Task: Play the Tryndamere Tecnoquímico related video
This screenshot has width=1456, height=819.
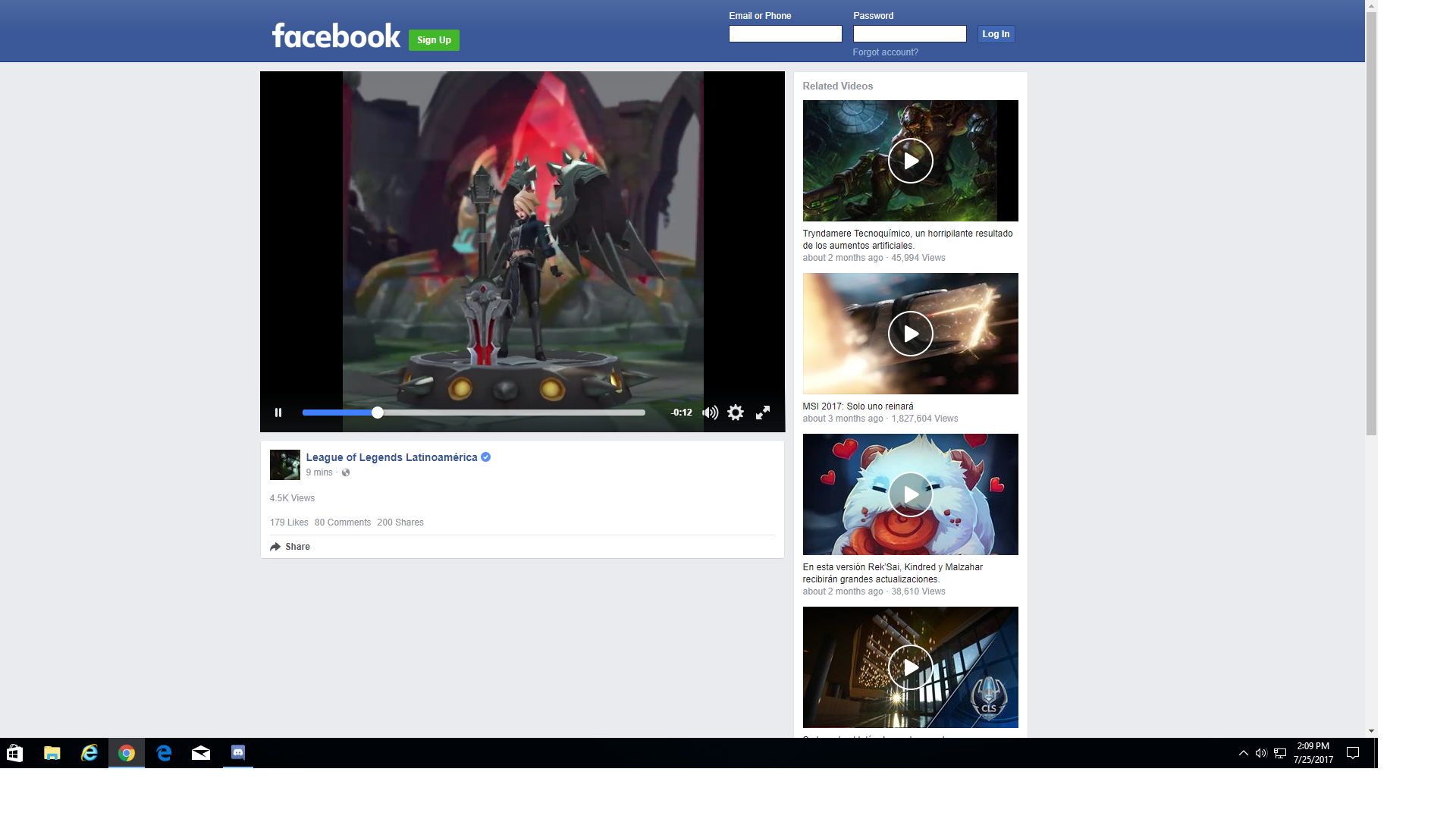Action: pos(910,161)
